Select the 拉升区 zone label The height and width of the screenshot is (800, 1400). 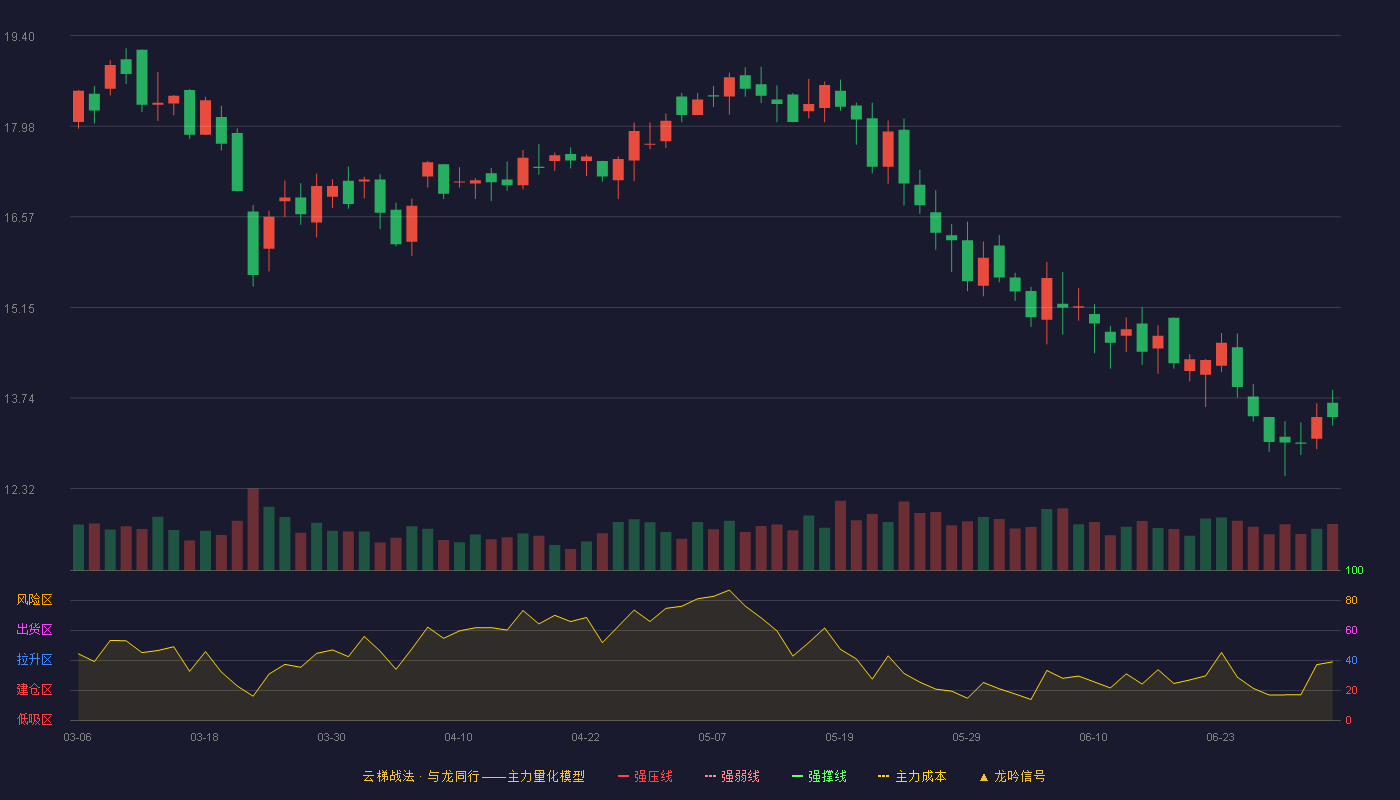pos(34,660)
